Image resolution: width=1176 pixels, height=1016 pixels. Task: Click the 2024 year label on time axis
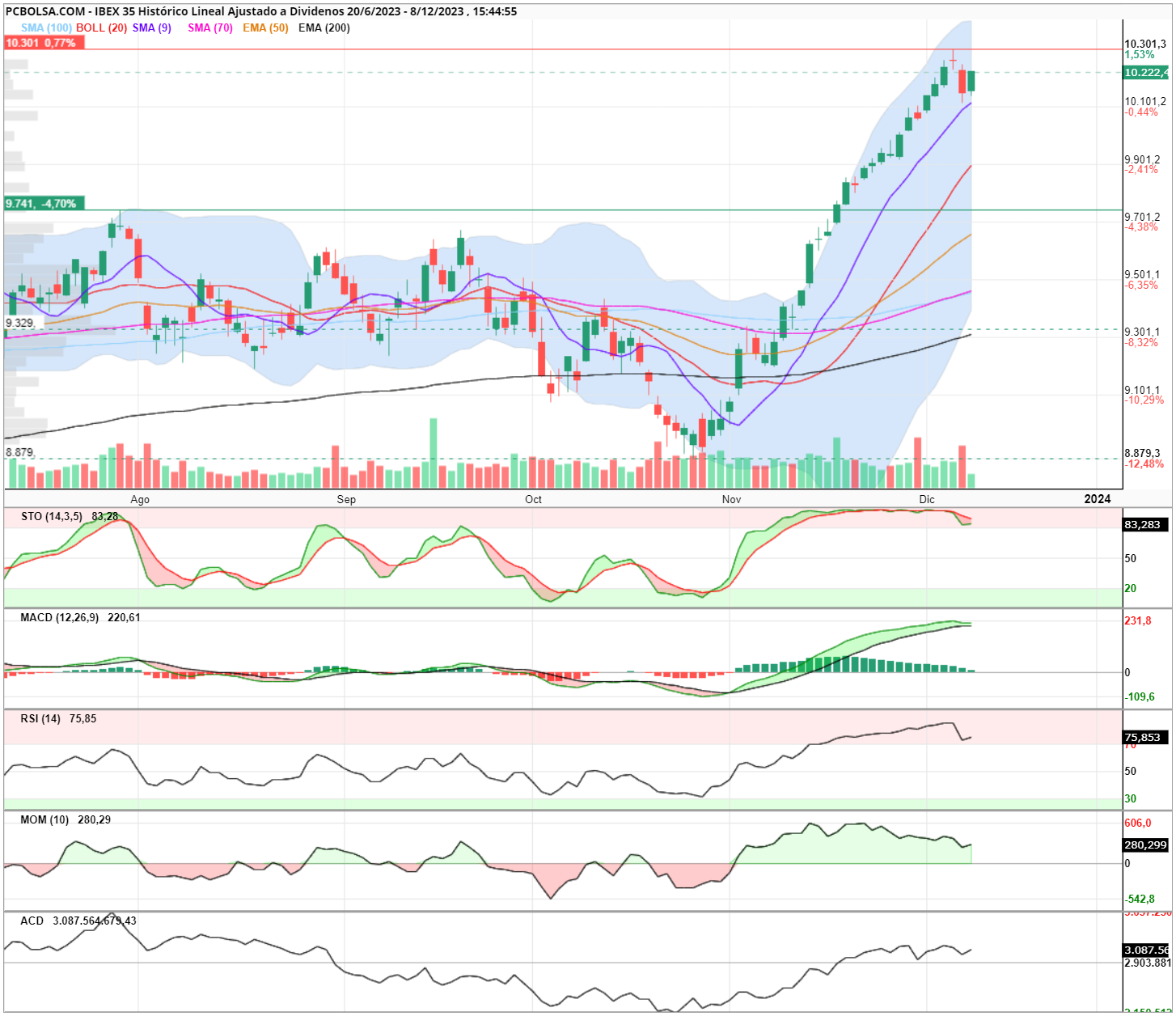point(1098,499)
